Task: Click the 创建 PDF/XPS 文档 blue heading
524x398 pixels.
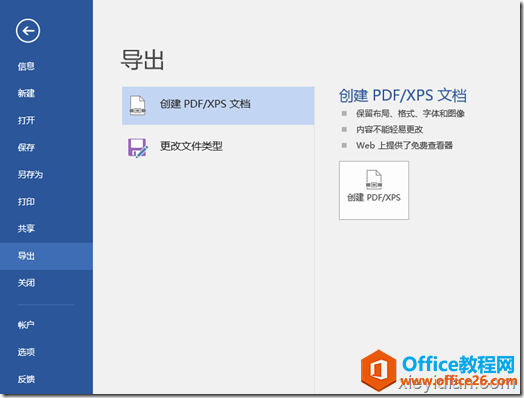Action: pyautogui.click(x=403, y=96)
